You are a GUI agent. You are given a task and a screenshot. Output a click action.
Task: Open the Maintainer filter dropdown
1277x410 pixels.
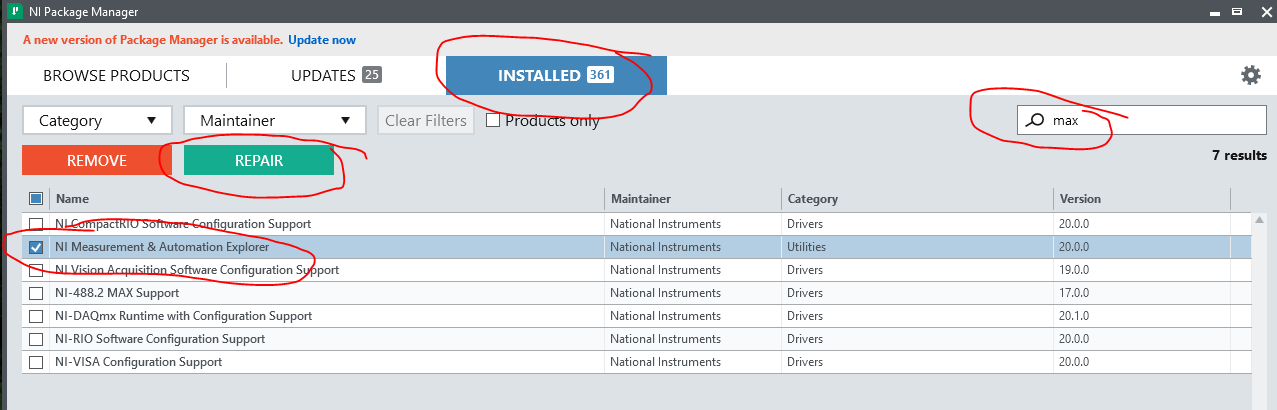[x=274, y=120]
